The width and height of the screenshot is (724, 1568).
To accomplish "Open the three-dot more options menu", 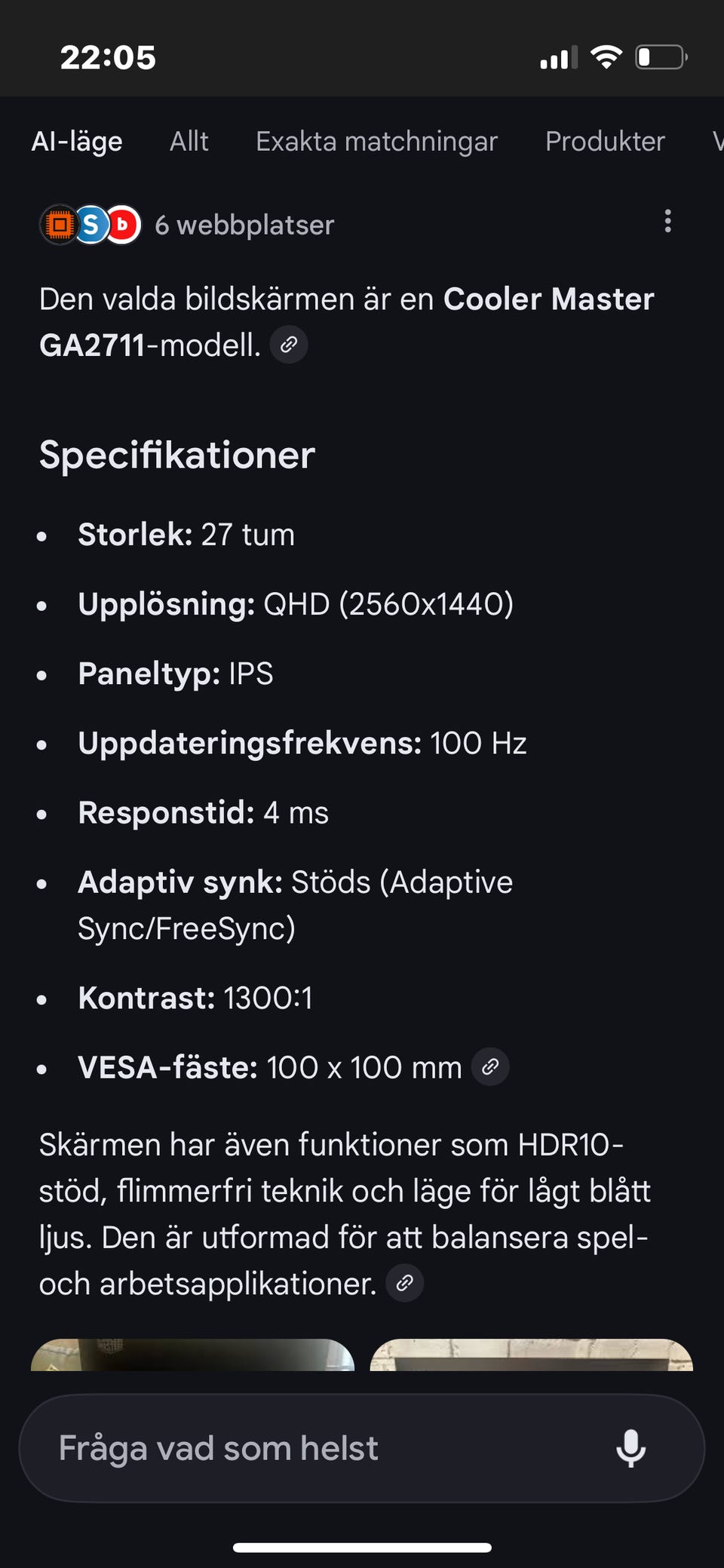I will tap(667, 222).
